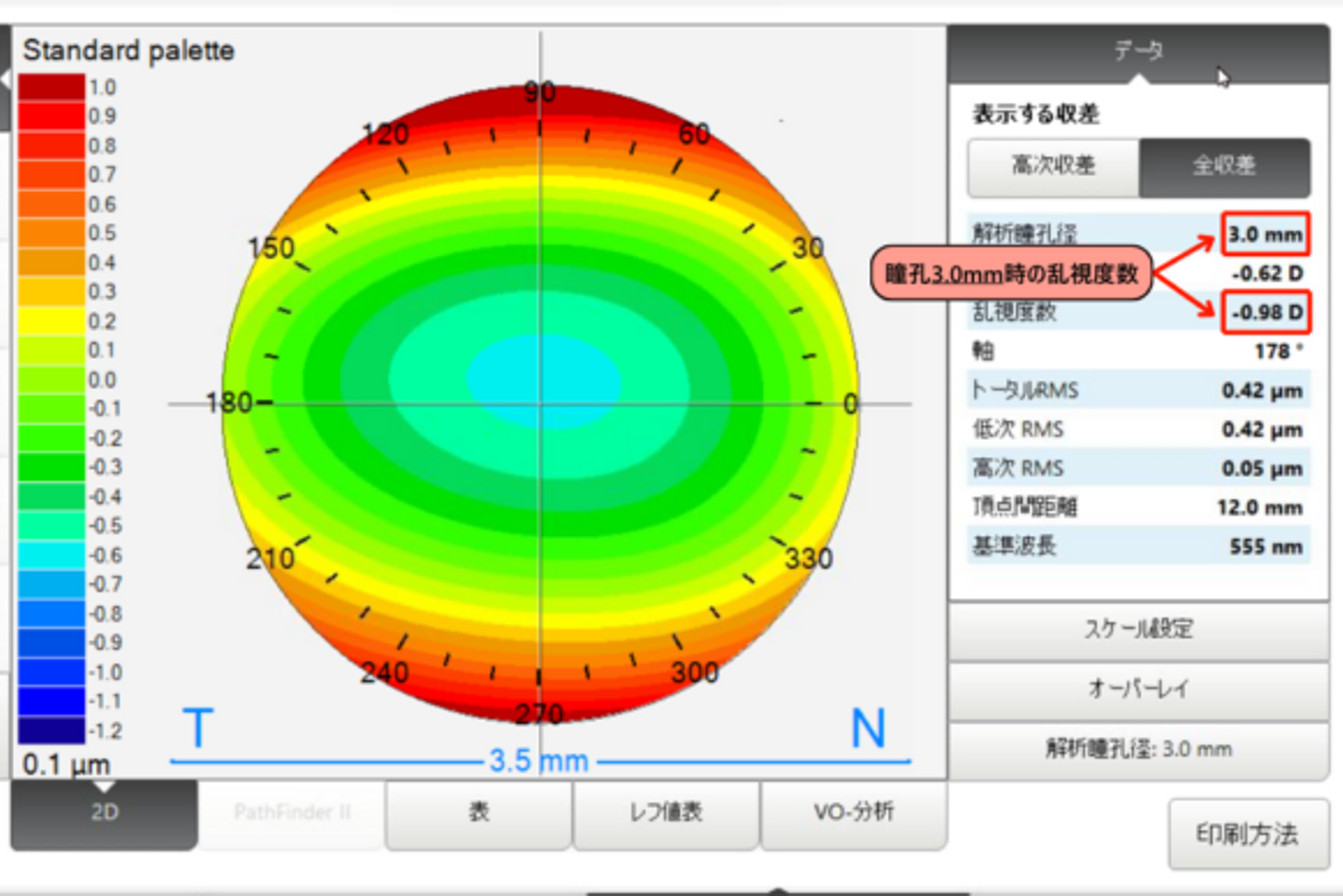Click the 0.1 µm step label
Image resolution: width=1343 pixels, height=896 pixels.
coord(66,765)
